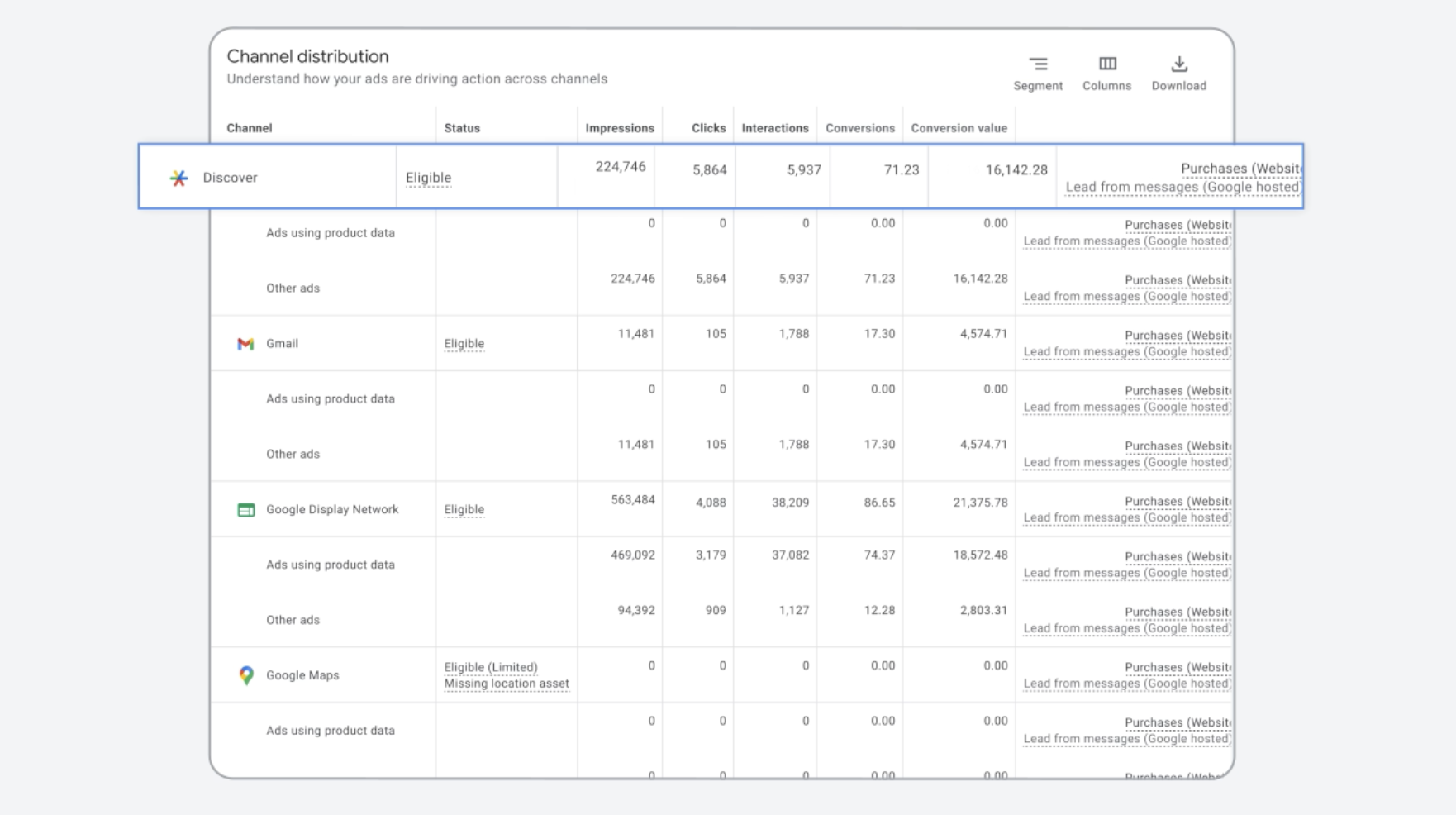Click Interactions column header

[x=774, y=128]
